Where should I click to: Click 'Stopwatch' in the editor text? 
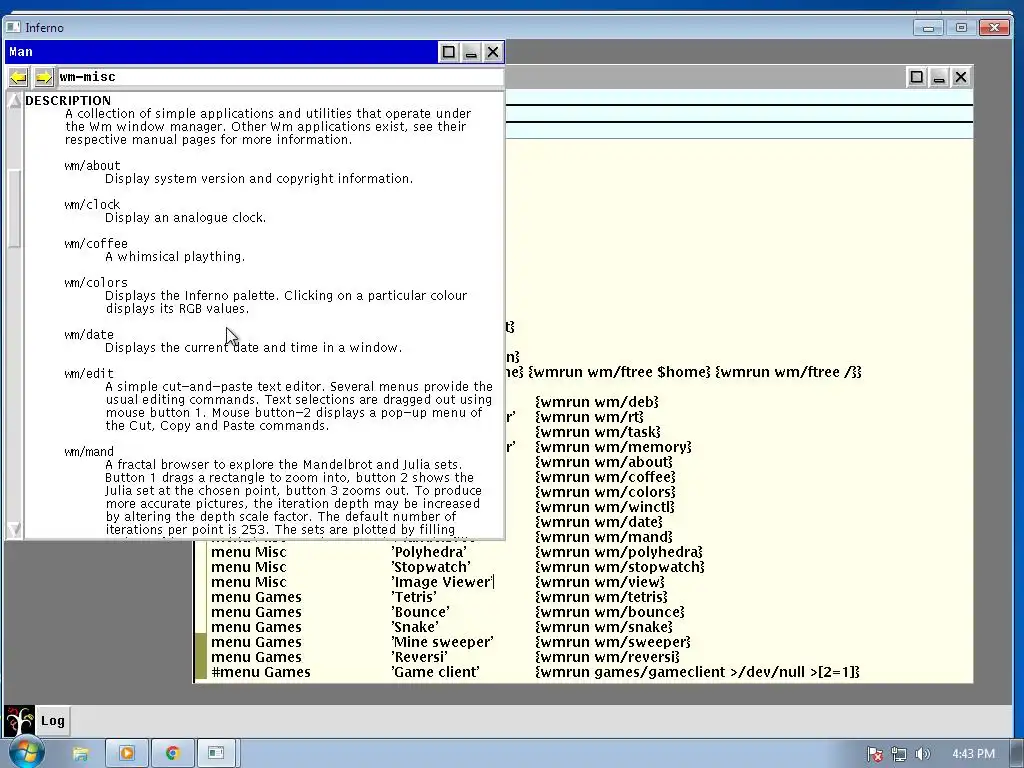431,568
